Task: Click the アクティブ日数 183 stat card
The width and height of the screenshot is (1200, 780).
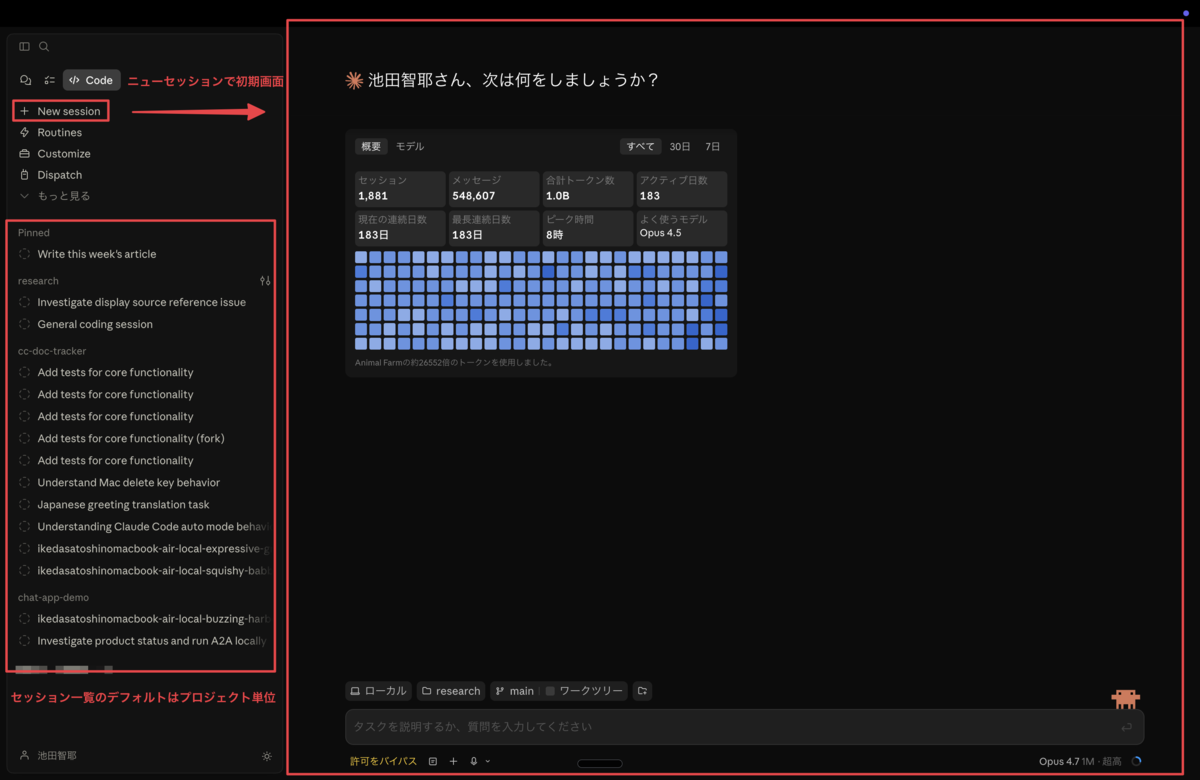Action: (681, 188)
